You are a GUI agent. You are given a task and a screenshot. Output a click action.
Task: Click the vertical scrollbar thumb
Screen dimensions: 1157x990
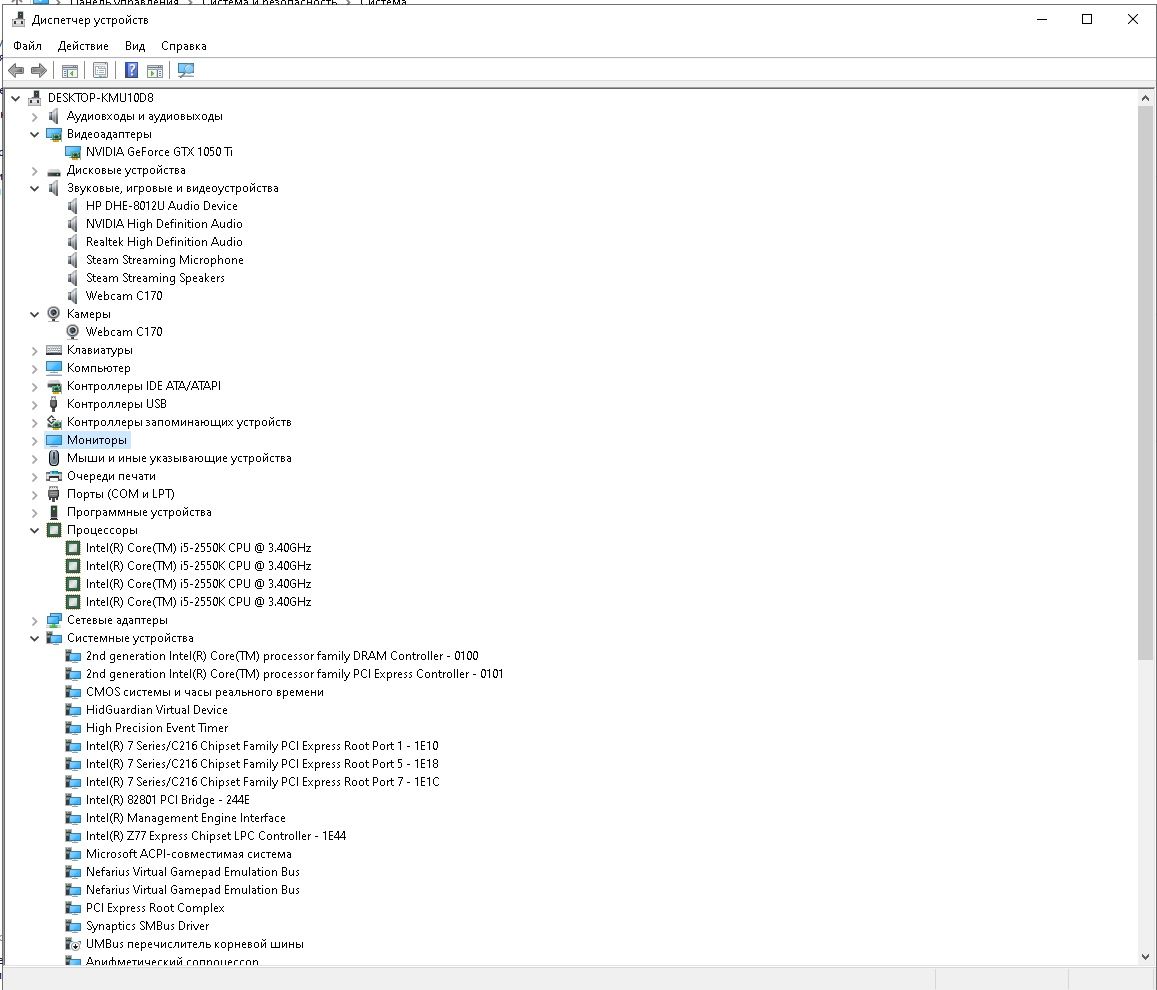[x=1145, y=384]
